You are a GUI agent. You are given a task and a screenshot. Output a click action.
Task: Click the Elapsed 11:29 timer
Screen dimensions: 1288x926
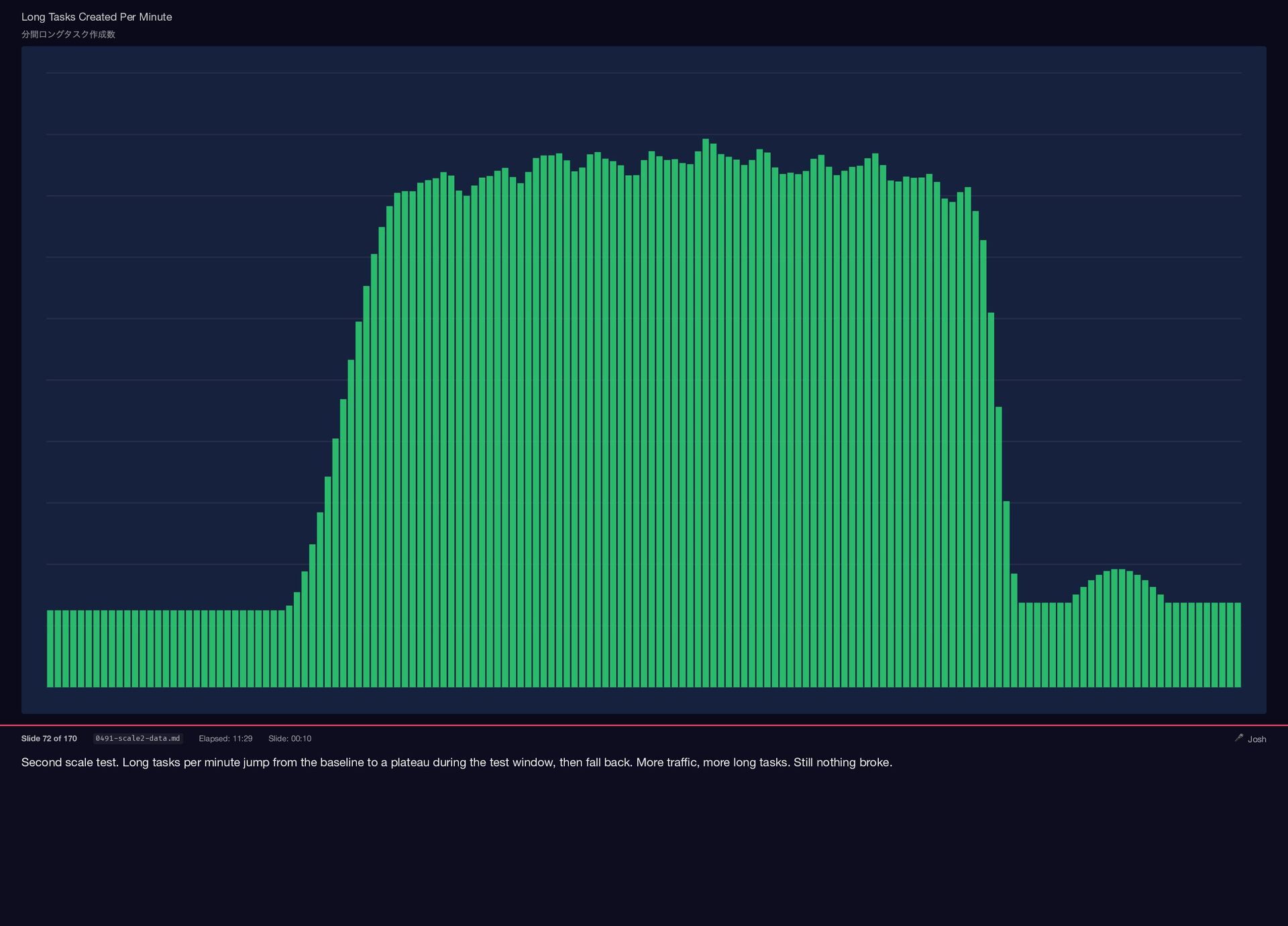tap(225, 738)
